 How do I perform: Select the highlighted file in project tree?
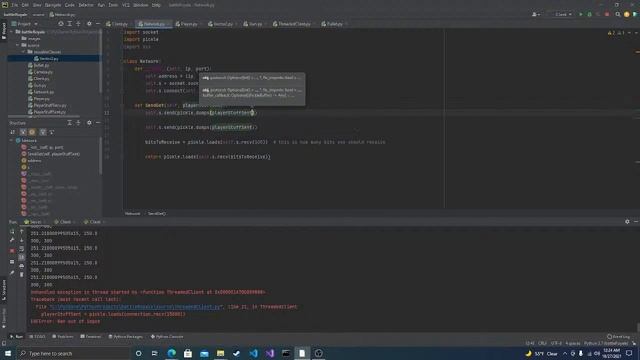click(54, 59)
